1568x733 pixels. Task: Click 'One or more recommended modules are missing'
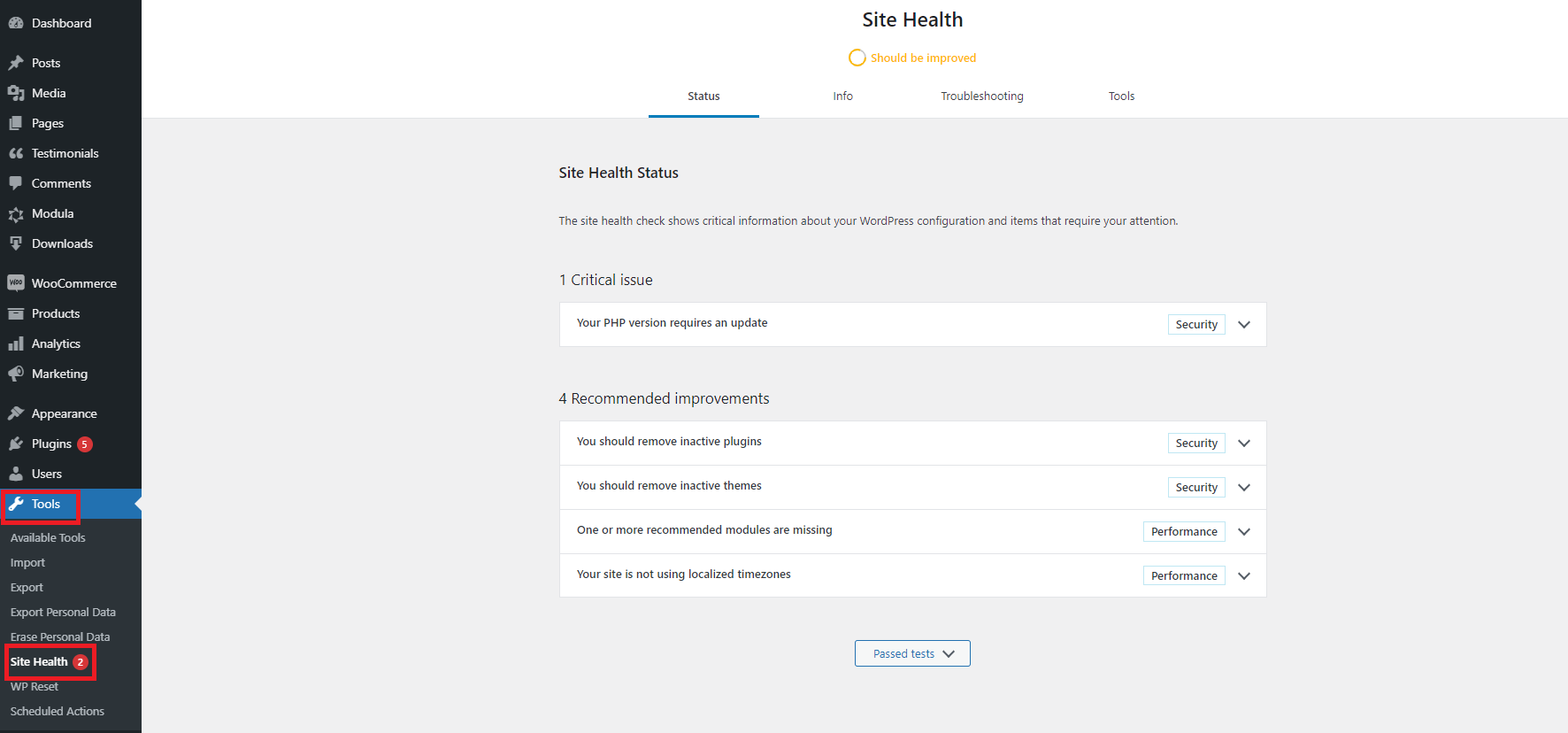(704, 530)
